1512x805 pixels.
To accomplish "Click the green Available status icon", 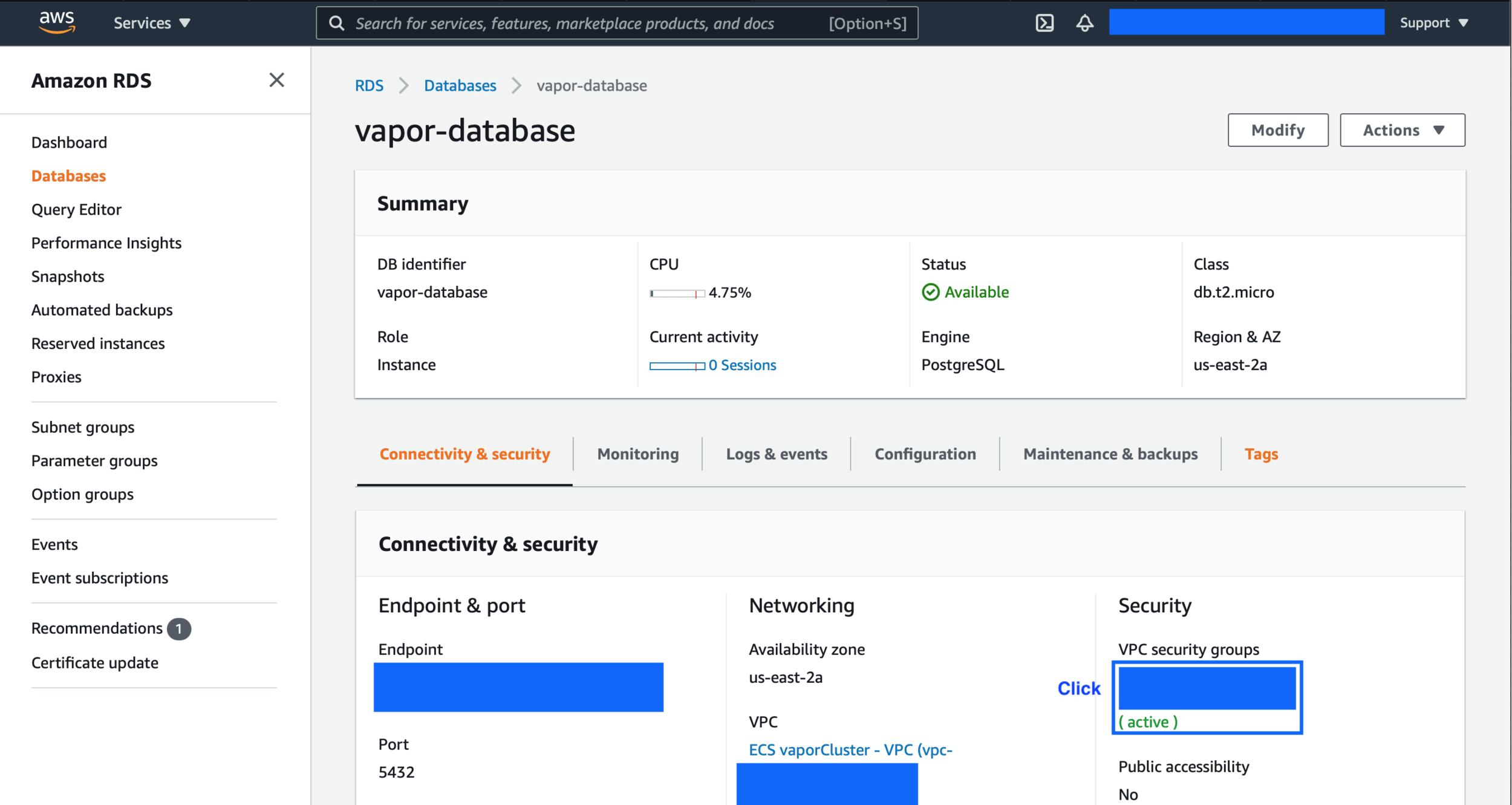I will point(930,292).
